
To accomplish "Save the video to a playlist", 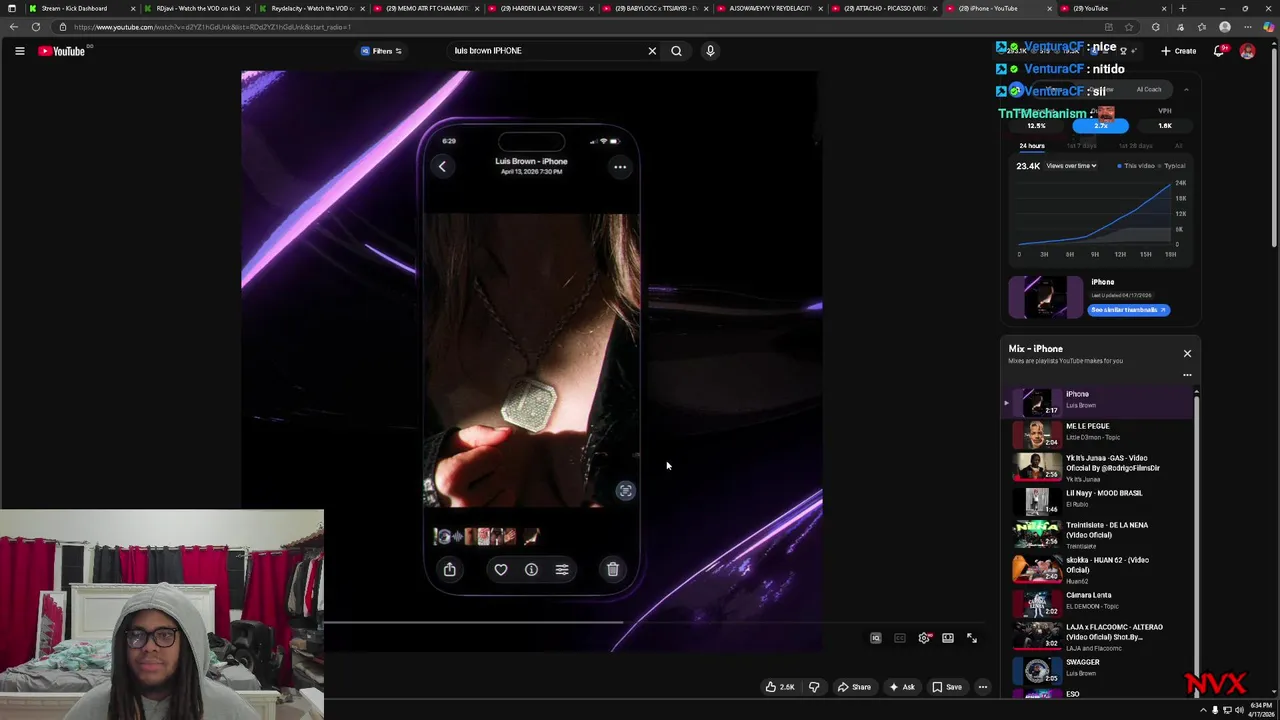I will [947, 687].
